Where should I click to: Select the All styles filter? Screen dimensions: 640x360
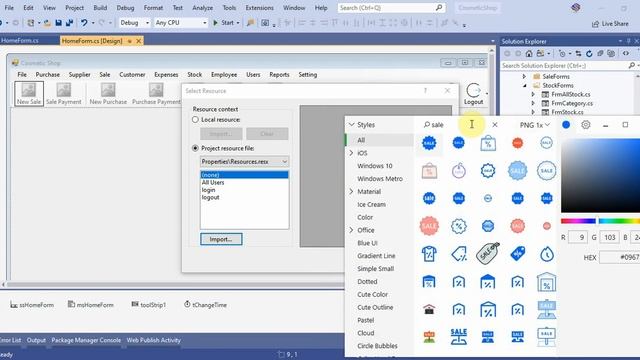[x=380, y=140]
